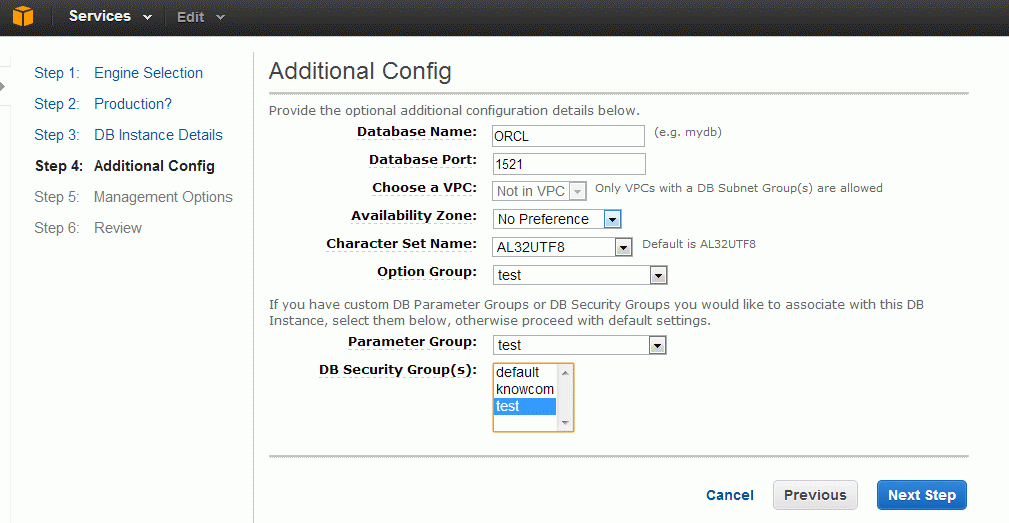Screen dimensions: 1009x523
Task: Select knowcom DB security group
Action: 524,389
